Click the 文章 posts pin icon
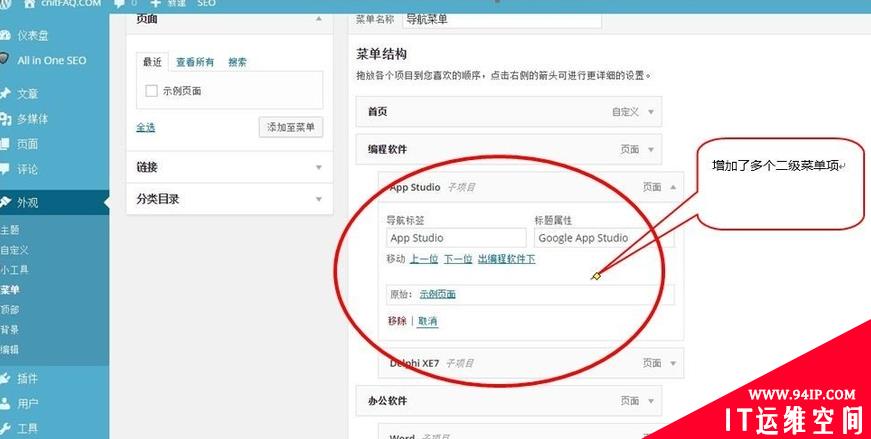Viewport: 871px width, 439px height. pos(5,94)
